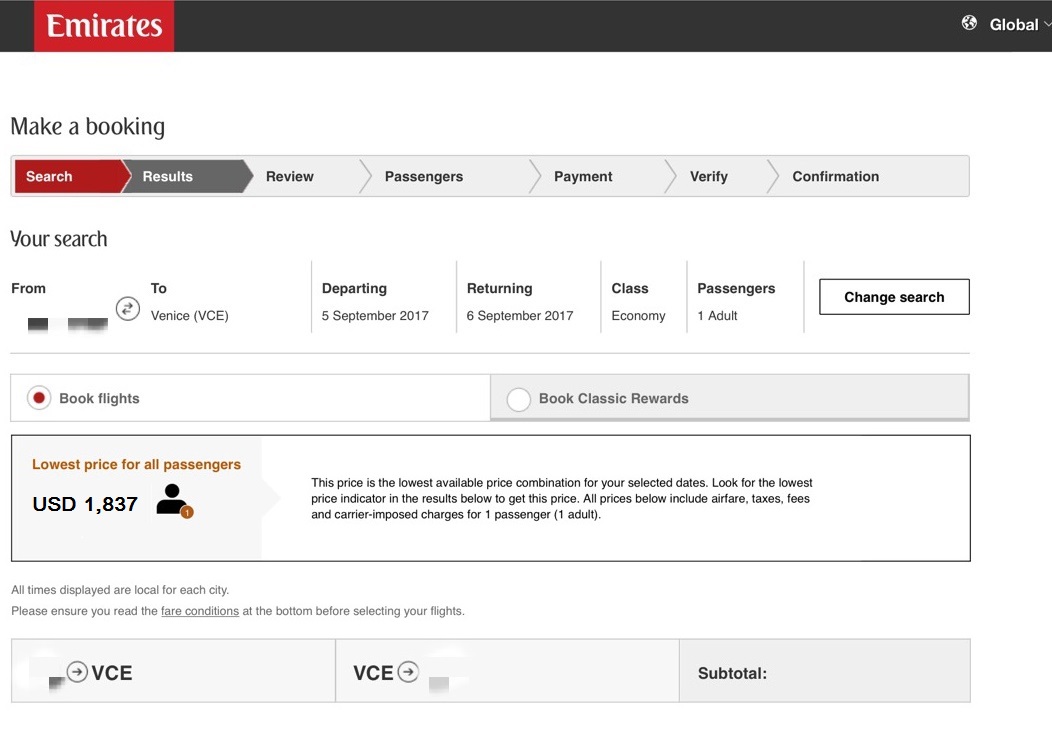Click the Verify step

pyautogui.click(x=709, y=177)
